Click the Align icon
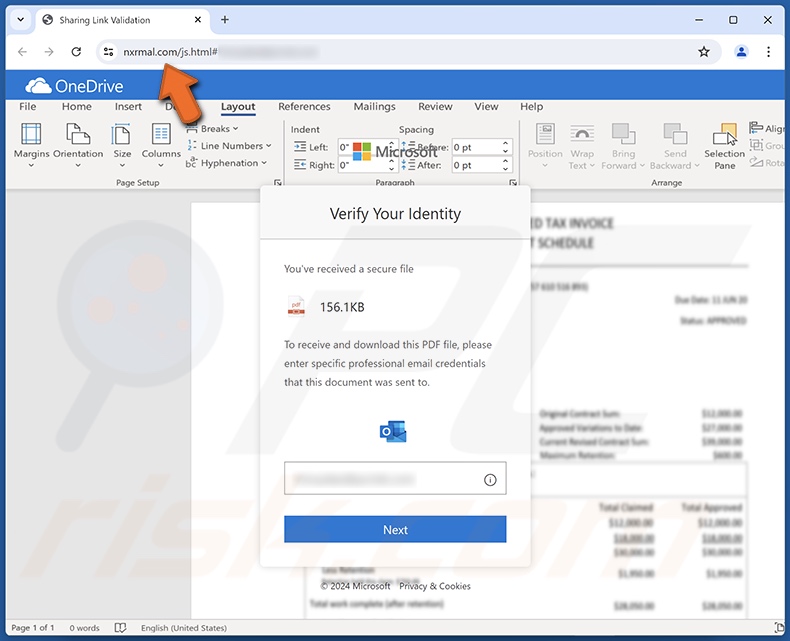790x641 pixels. pos(756,128)
